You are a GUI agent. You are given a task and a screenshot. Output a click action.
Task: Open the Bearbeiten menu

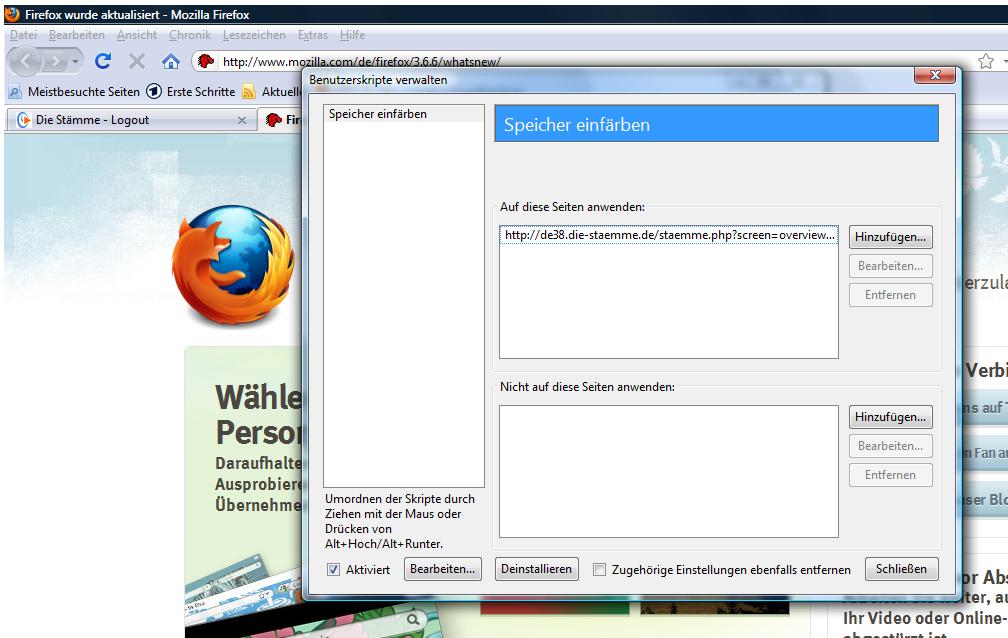coord(76,35)
